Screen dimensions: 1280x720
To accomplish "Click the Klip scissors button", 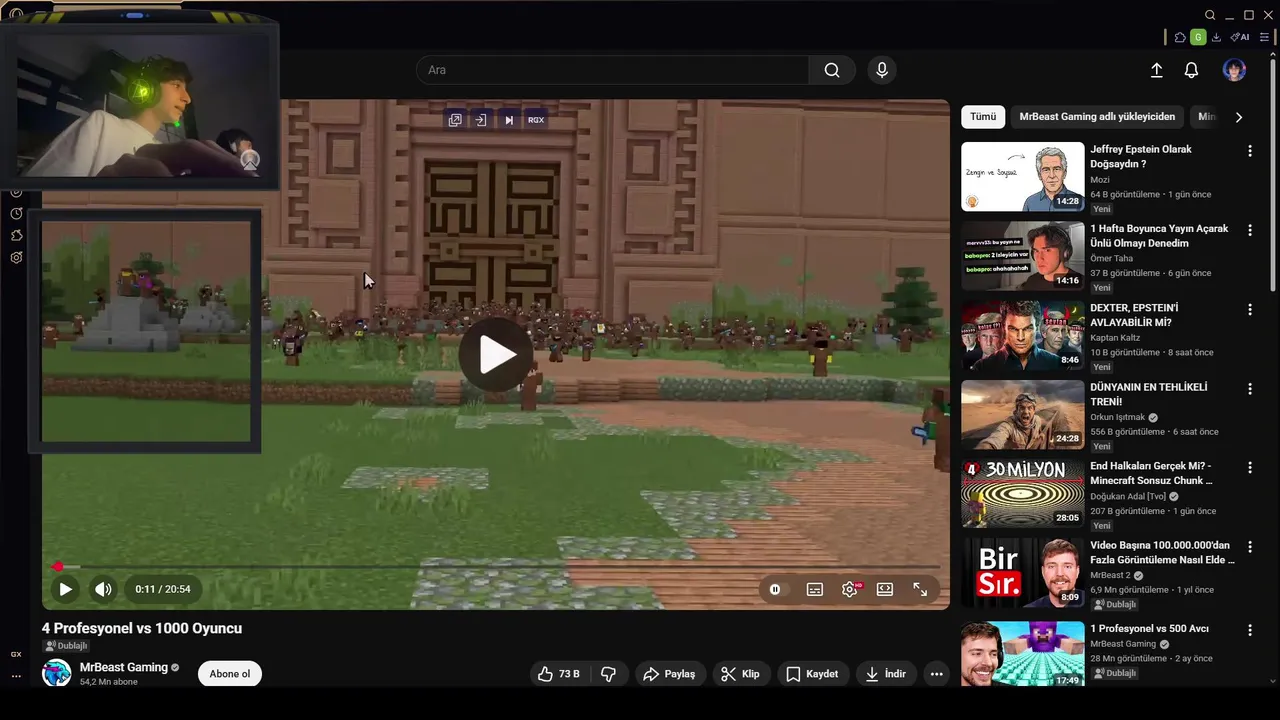I will (x=740, y=674).
